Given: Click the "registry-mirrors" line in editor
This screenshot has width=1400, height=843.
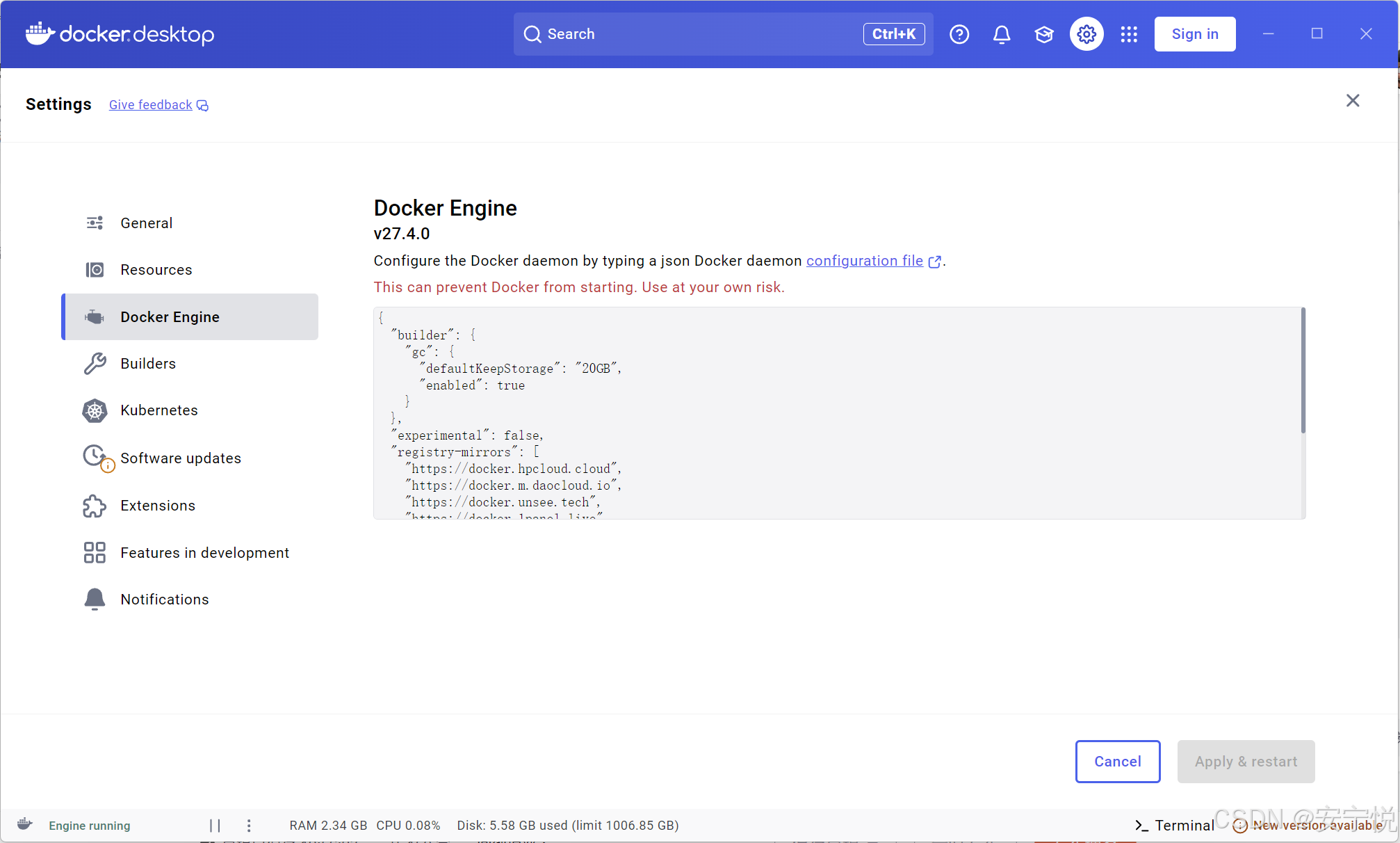Looking at the screenshot, I should 465,452.
